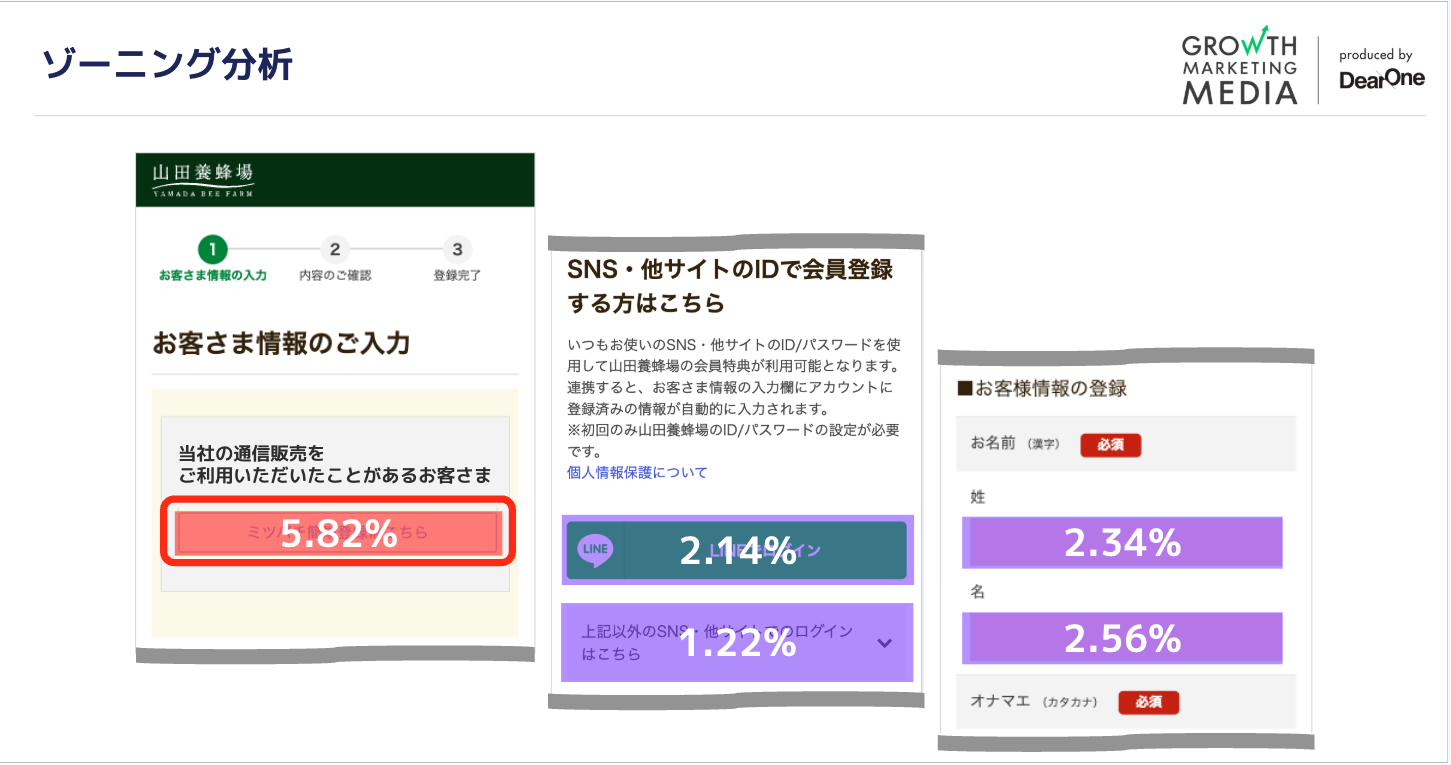Screen dimensions: 1451x765
Task: Click step 2 circle 内容のご確認
Action: point(335,250)
